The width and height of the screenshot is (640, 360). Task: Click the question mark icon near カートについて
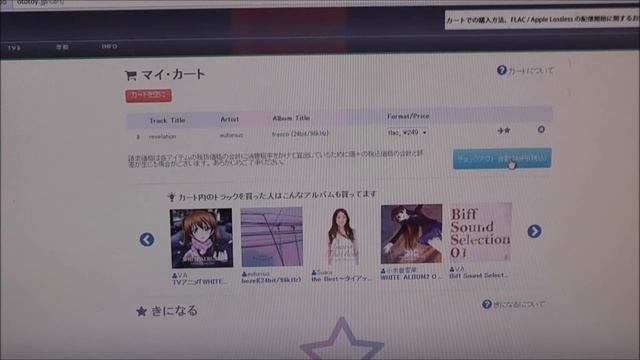click(502, 71)
